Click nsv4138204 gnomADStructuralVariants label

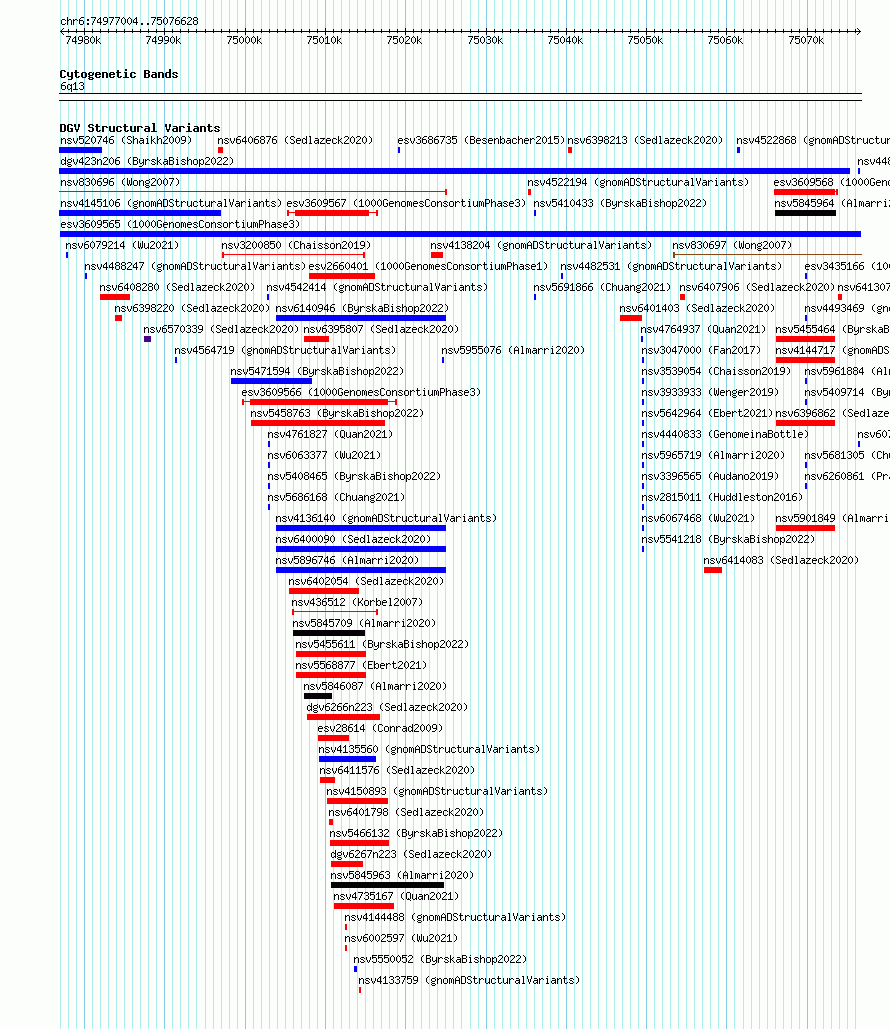pos(541,245)
